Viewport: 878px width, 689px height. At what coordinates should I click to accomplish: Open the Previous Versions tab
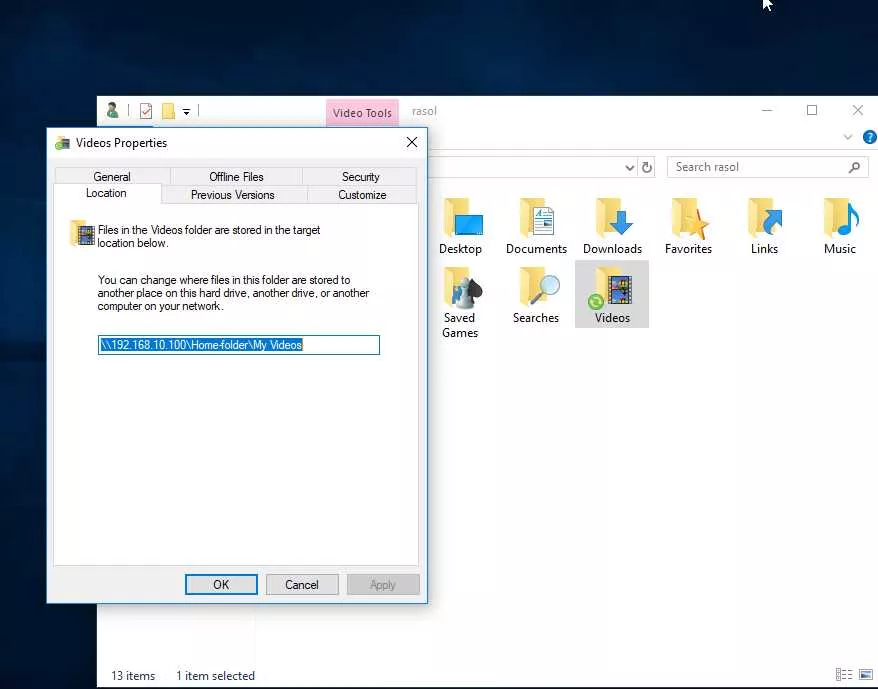tap(232, 195)
